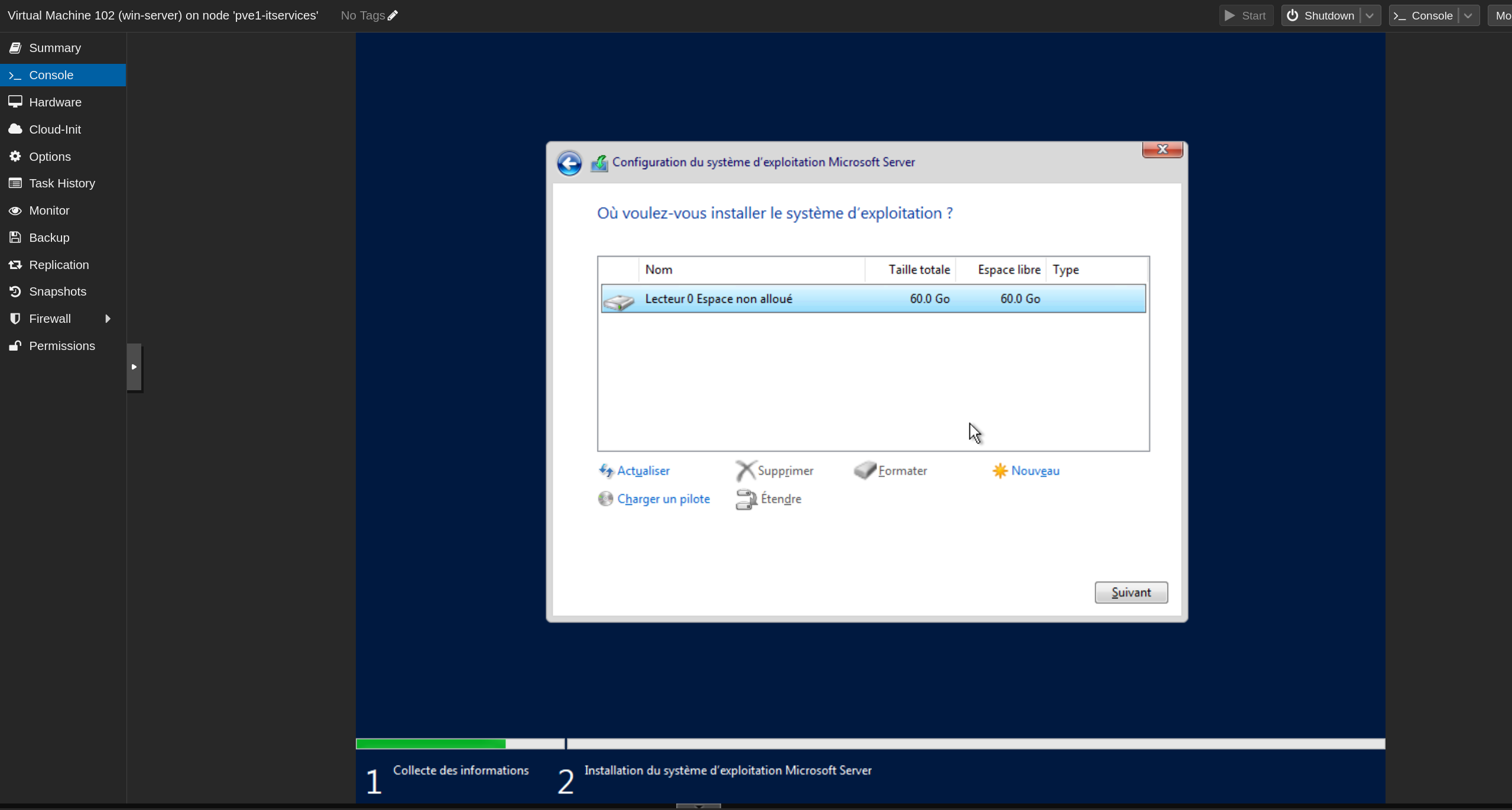Click the edit tags pencil icon
1512x810 pixels.
[x=392, y=16]
